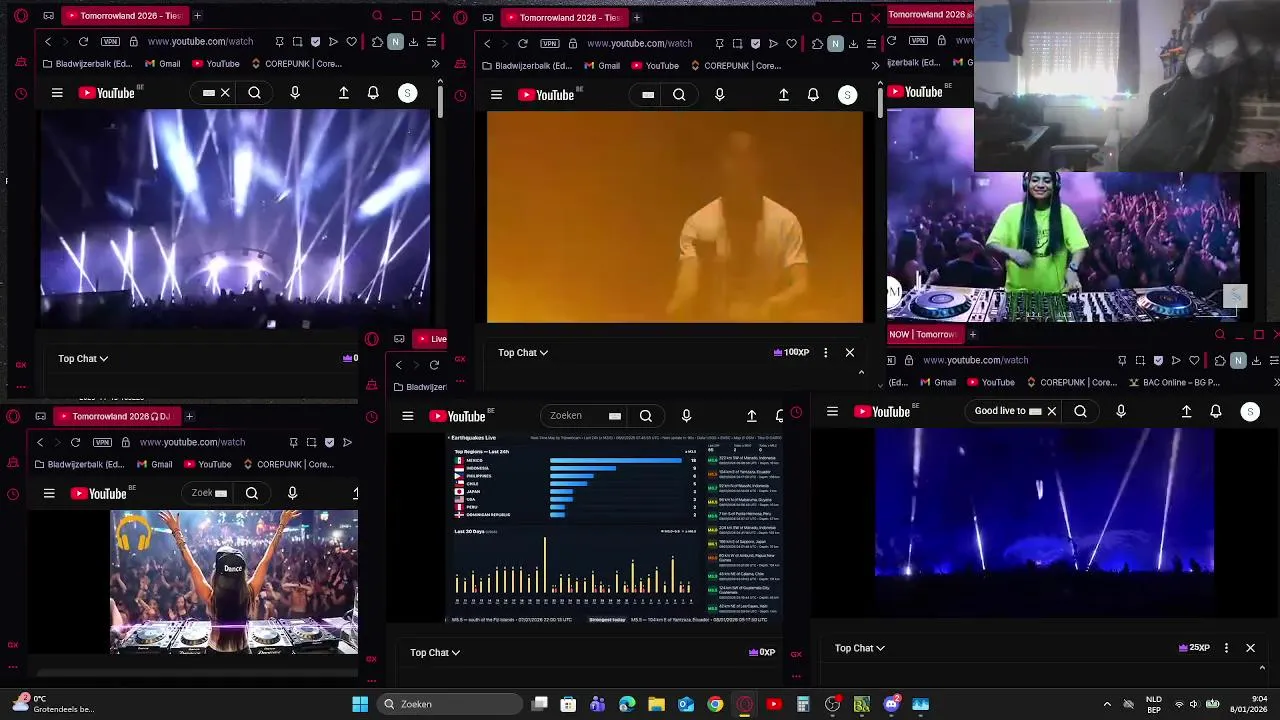Viewport: 1280px width, 720px height.
Task: Reload page in top-left Opera window
Action: (83, 42)
